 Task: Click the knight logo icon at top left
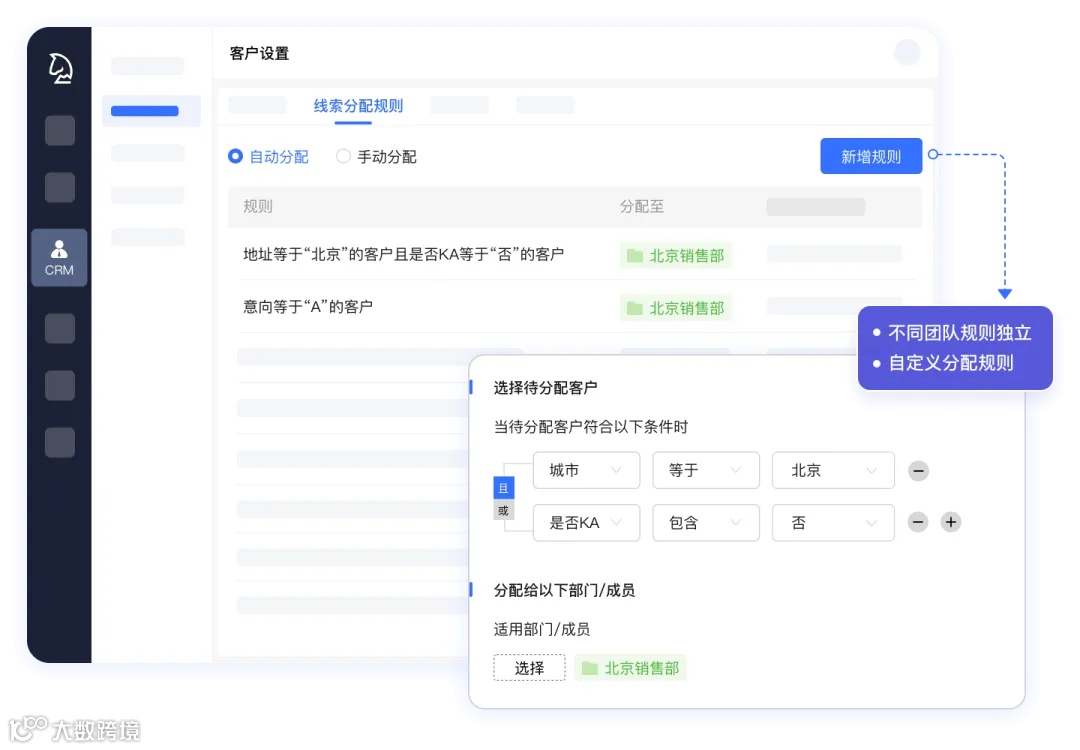pyautogui.click(x=59, y=68)
